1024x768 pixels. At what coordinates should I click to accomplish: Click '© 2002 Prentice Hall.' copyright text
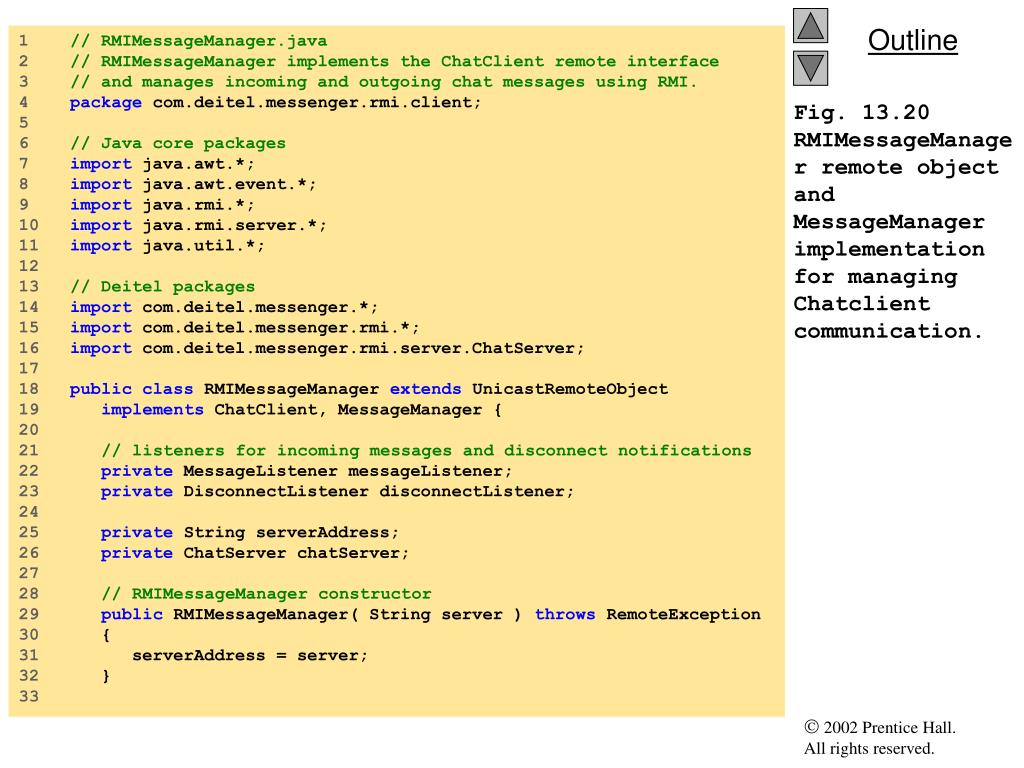coord(880,728)
